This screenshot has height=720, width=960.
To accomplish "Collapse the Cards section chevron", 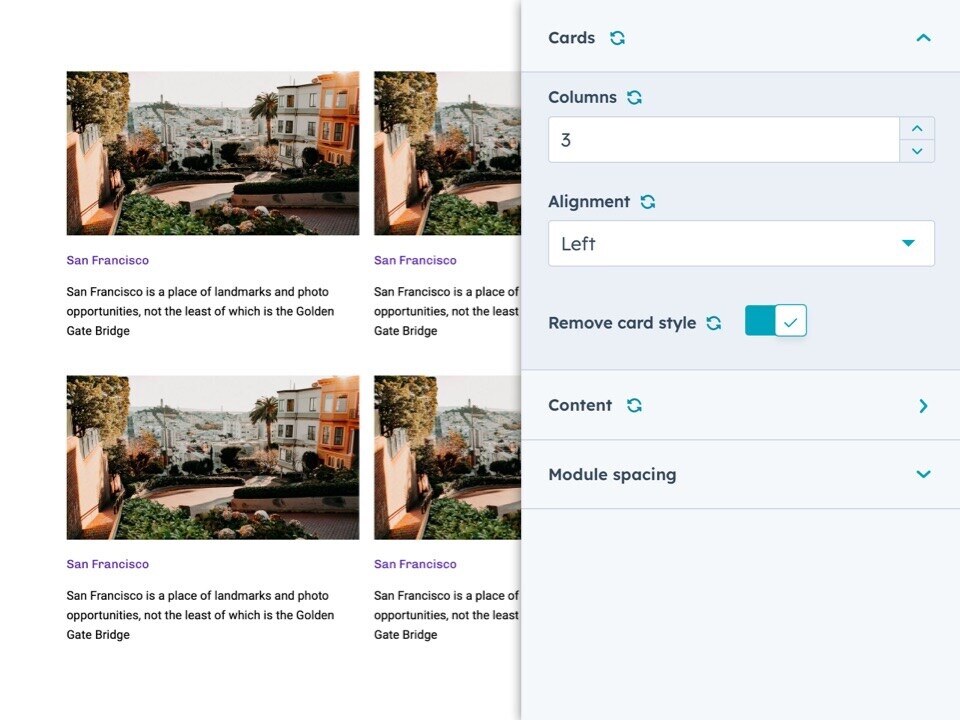I will 923,38.
